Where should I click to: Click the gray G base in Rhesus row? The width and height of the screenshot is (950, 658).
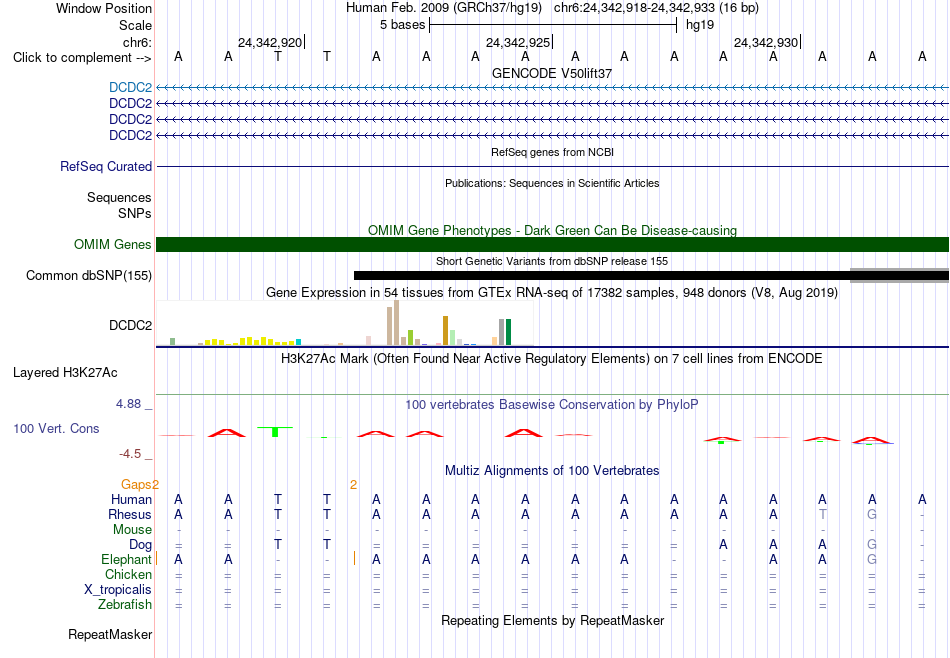[x=872, y=514]
